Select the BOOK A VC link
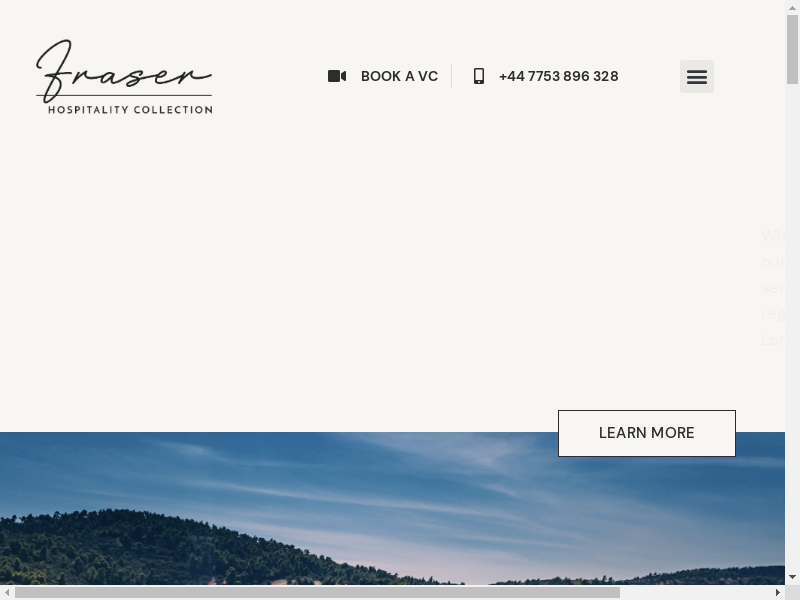Viewport: 800px width, 600px height. click(399, 76)
